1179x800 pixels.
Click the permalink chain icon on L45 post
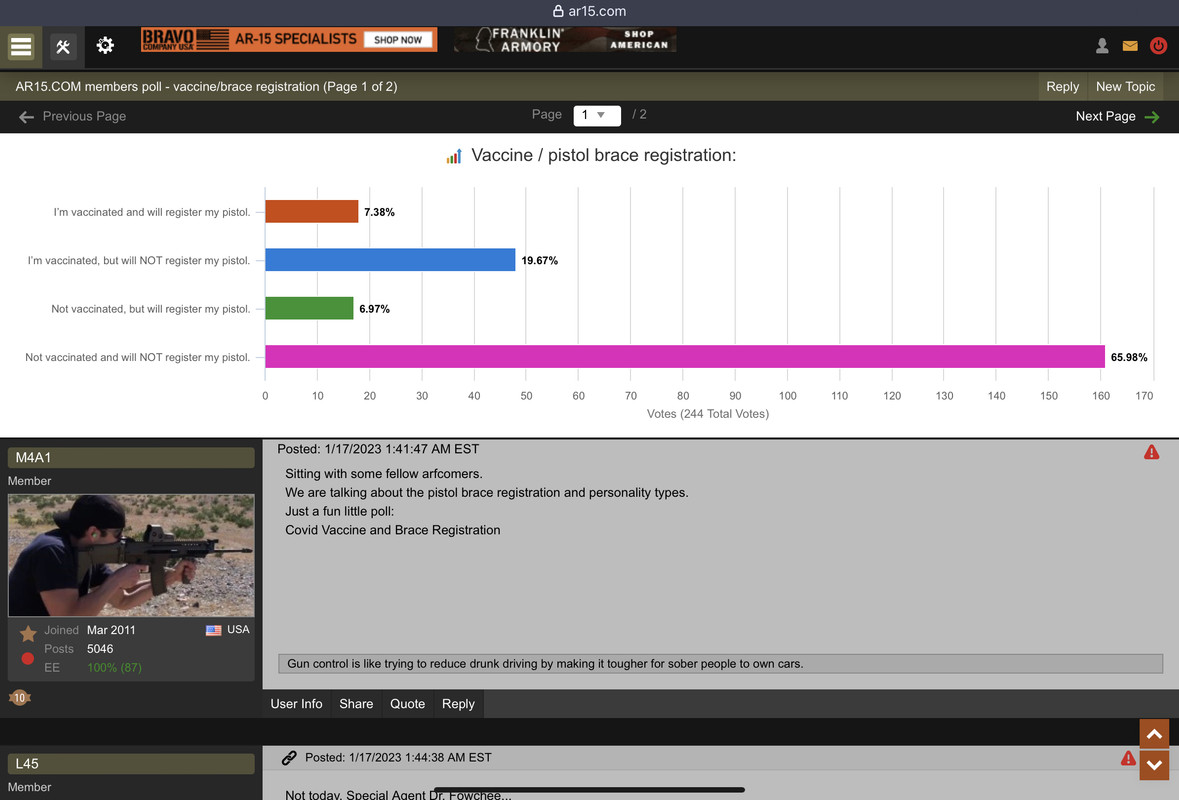click(x=289, y=758)
